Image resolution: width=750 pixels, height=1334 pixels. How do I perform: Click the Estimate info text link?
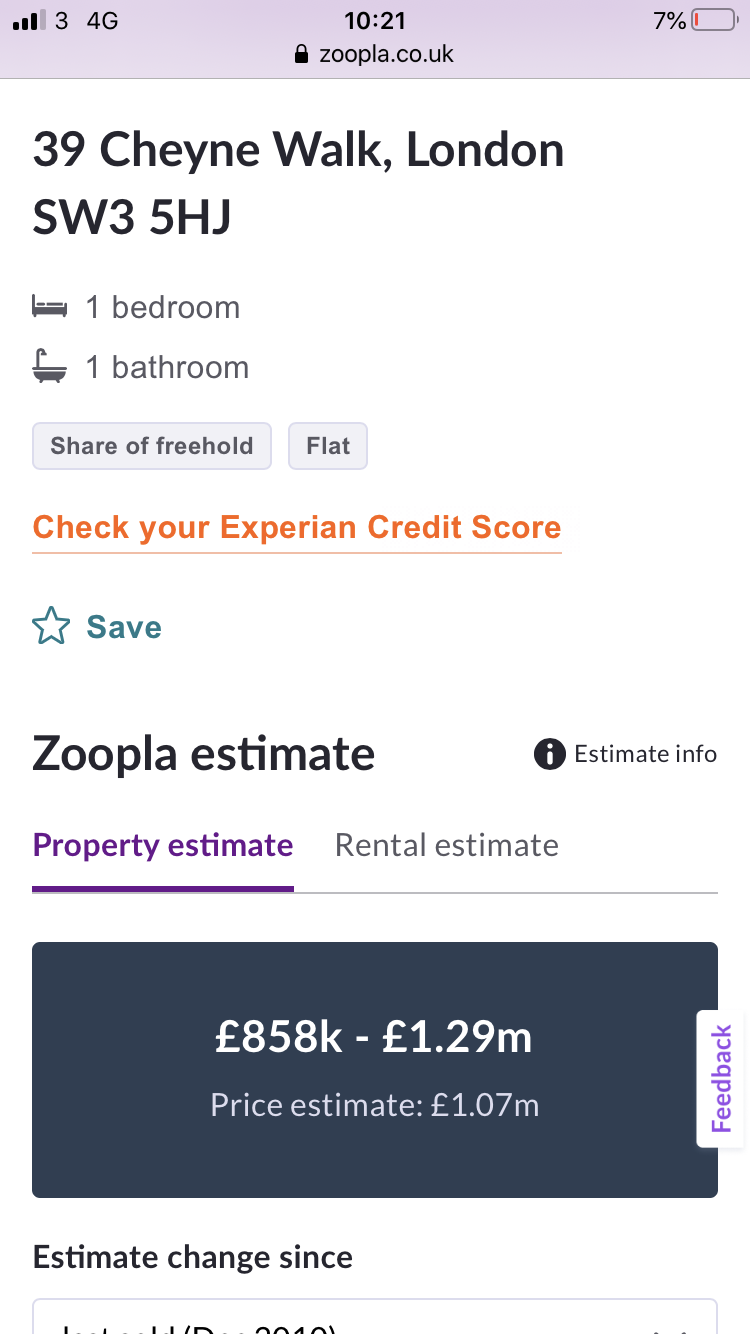point(645,754)
